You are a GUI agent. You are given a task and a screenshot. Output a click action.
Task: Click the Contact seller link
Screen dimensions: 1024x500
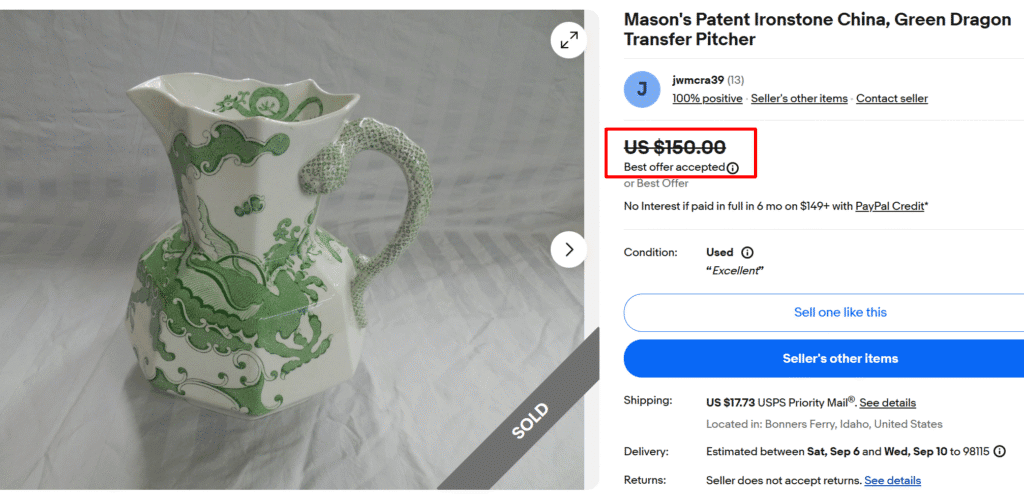click(891, 99)
